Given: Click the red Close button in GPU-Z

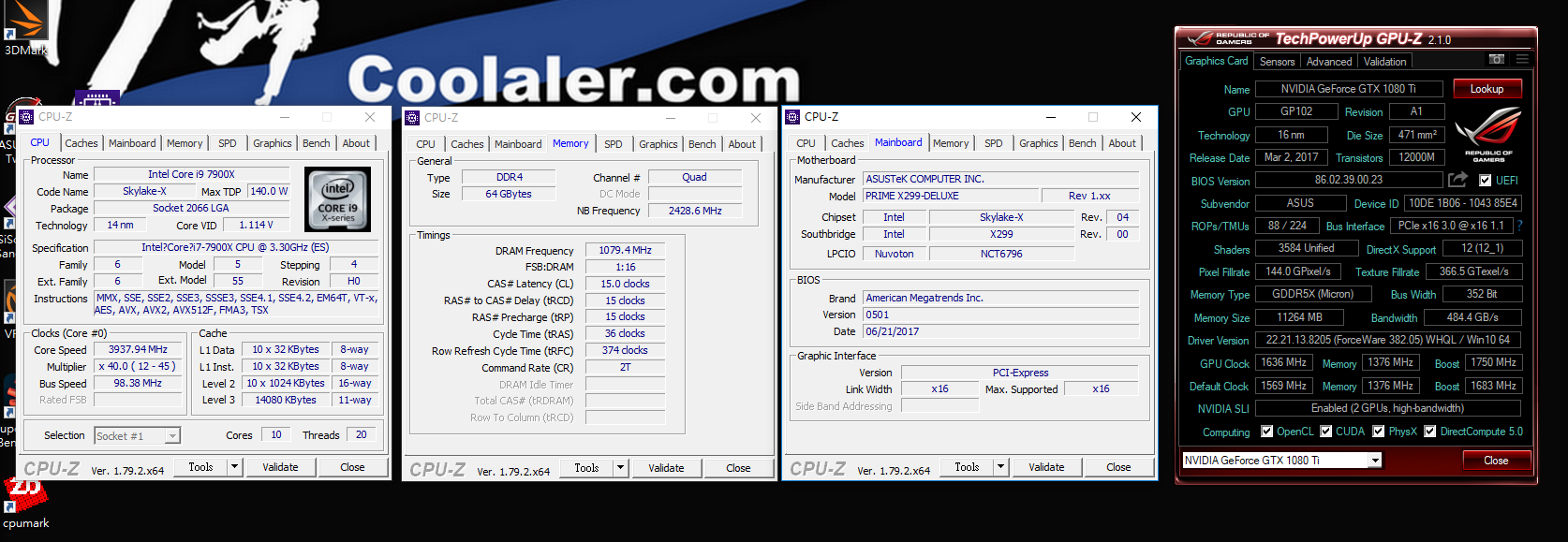Looking at the screenshot, I should pyautogui.click(x=1496, y=461).
